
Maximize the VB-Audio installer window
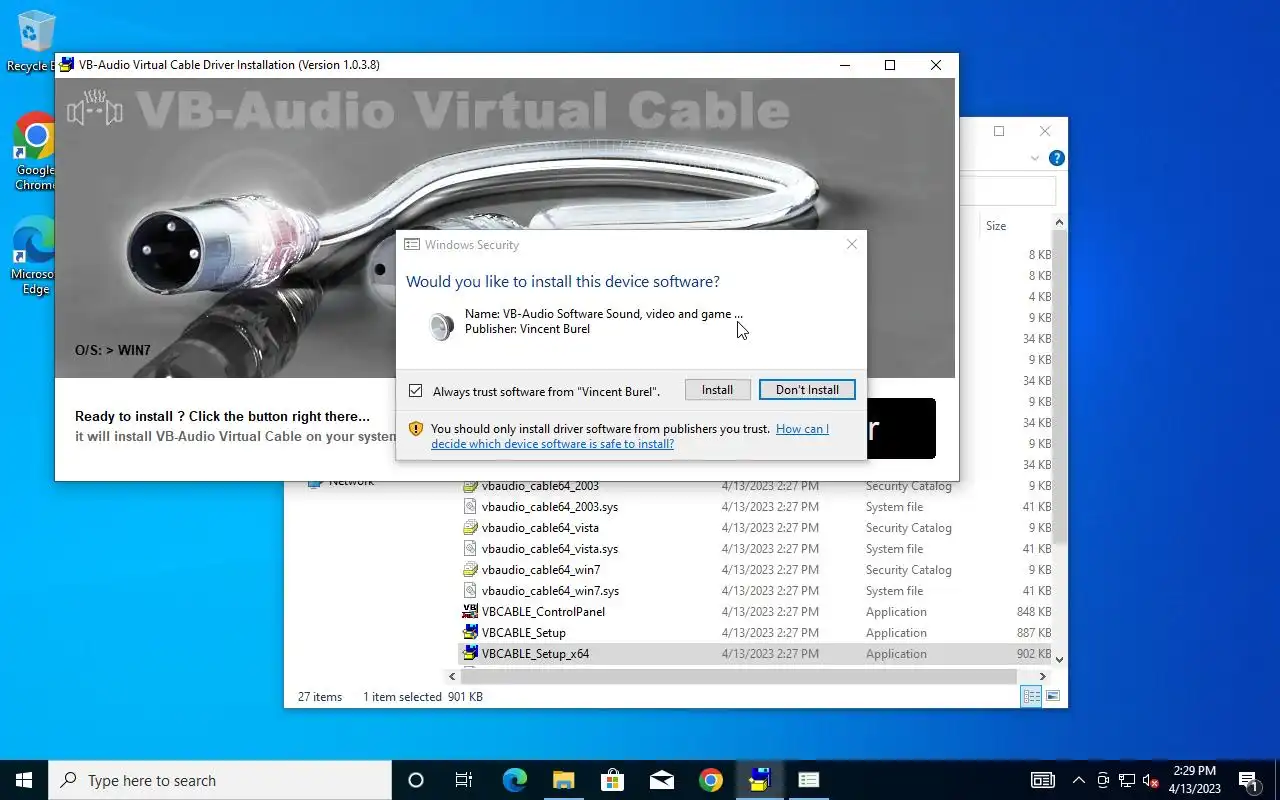tap(889, 65)
